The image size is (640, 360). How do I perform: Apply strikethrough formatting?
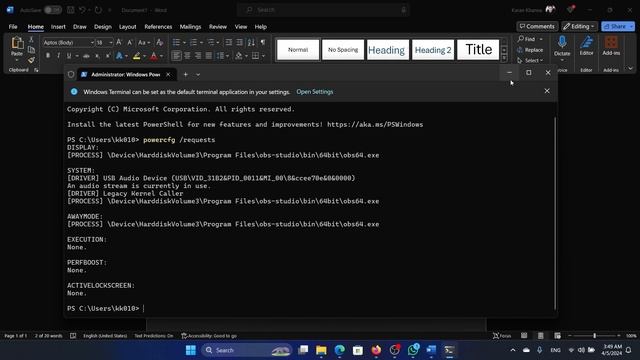(x=86, y=56)
